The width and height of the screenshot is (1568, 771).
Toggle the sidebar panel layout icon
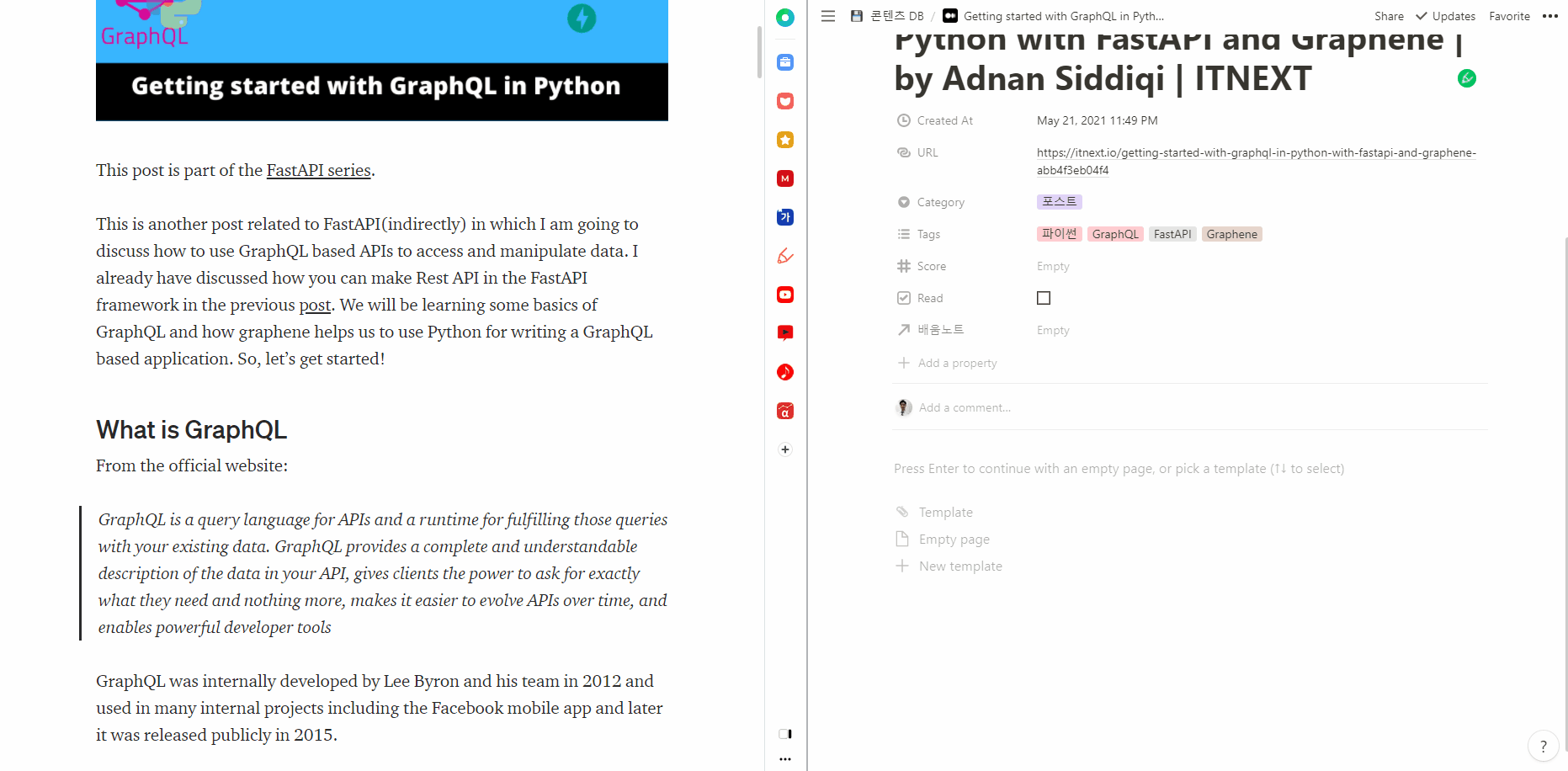coord(785,734)
